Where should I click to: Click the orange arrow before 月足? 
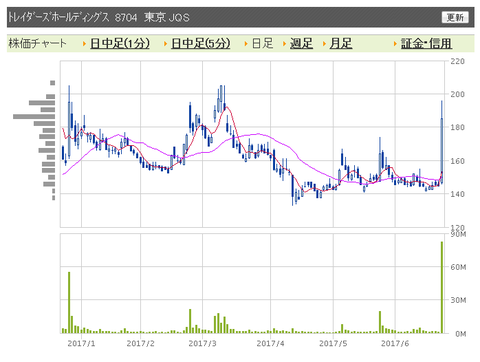[324, 44]
